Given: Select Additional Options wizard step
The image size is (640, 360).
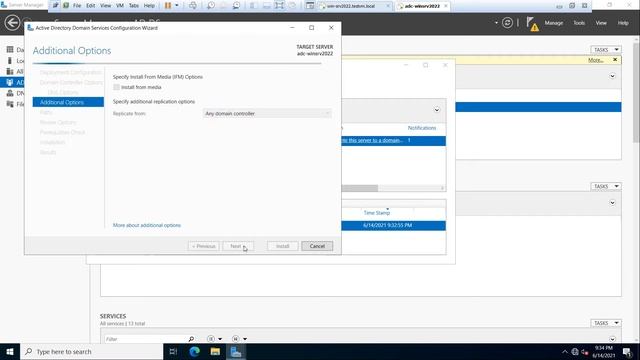Looking at the screenshot, I should 68,102.
